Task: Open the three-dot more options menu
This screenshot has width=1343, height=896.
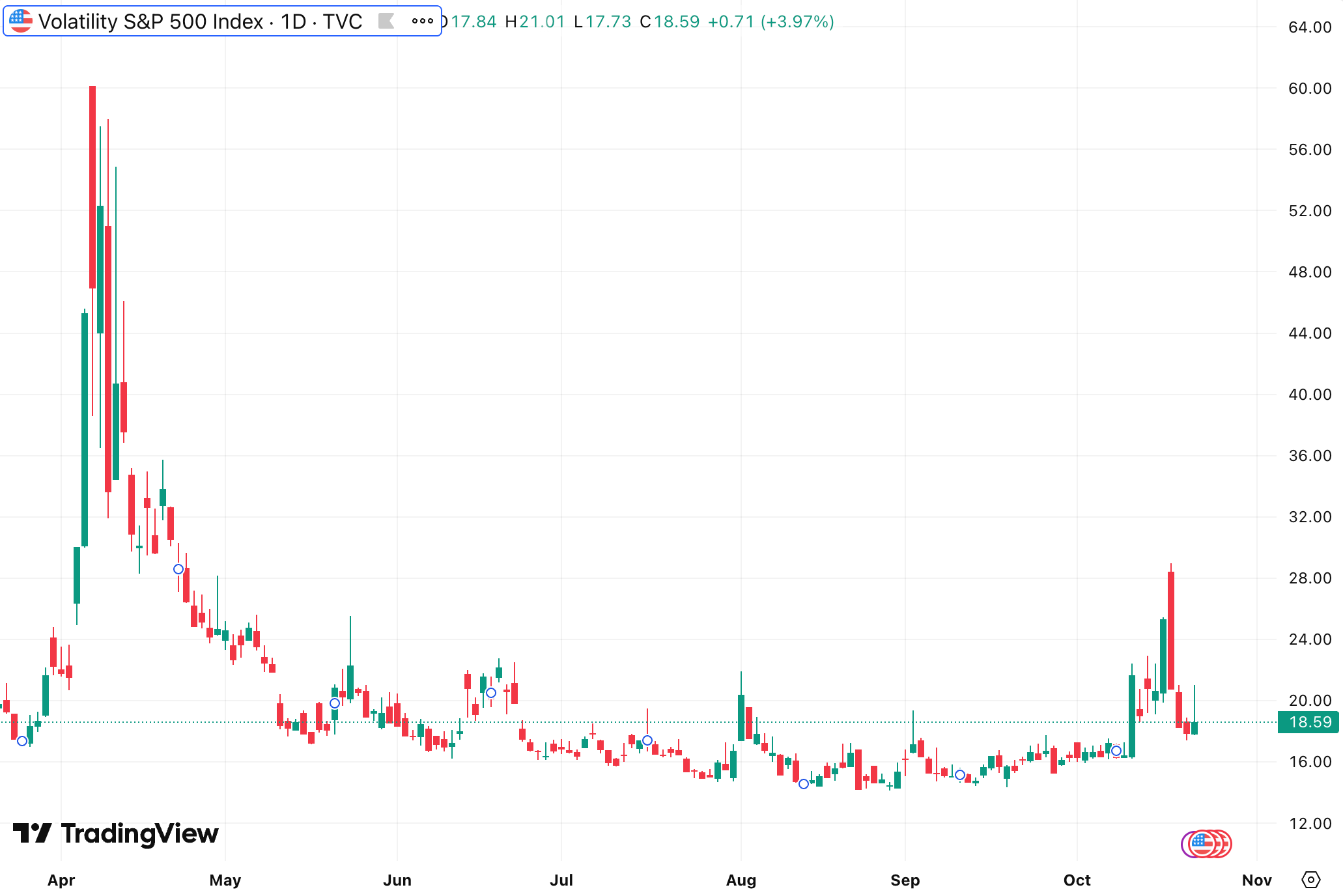Action: tap(422, 21)
